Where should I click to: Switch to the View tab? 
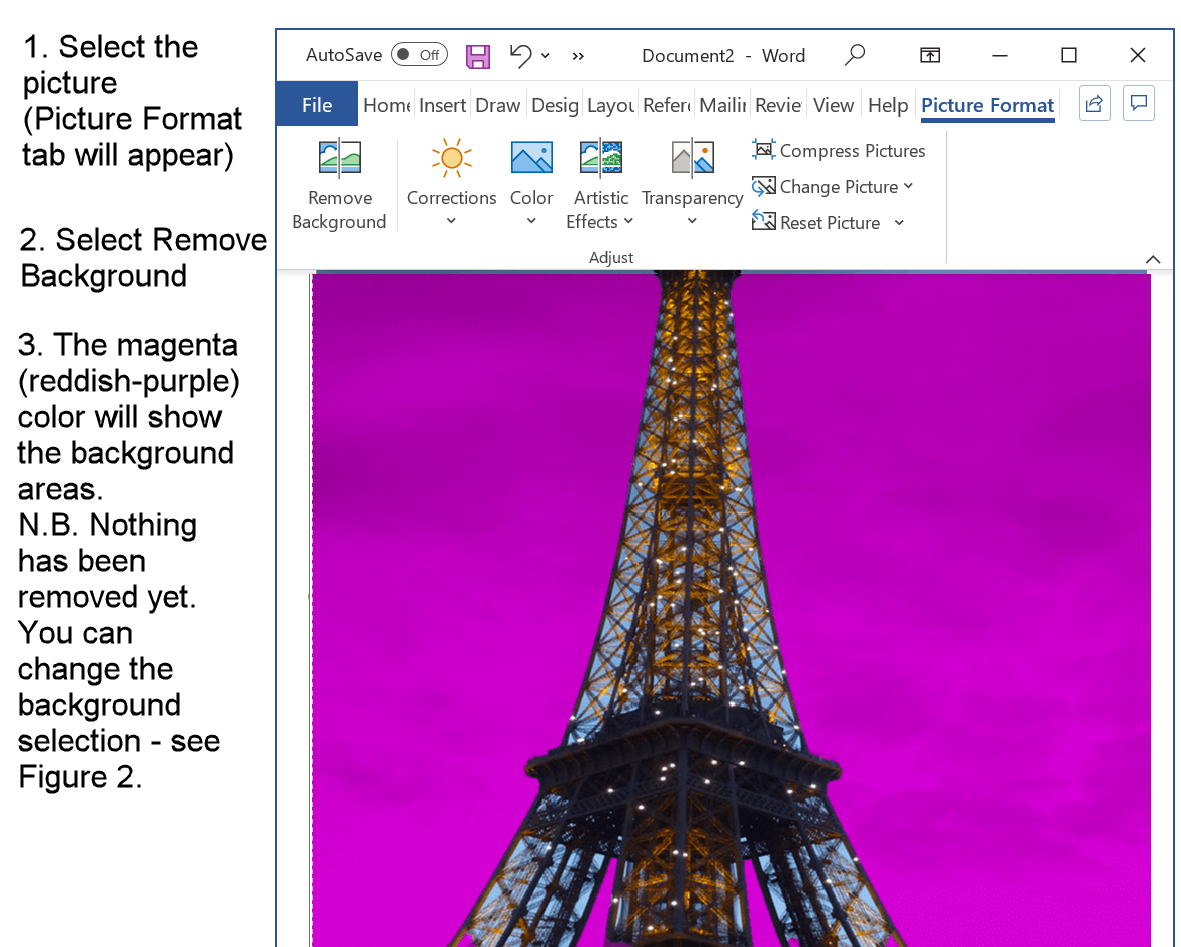(833, 105)
